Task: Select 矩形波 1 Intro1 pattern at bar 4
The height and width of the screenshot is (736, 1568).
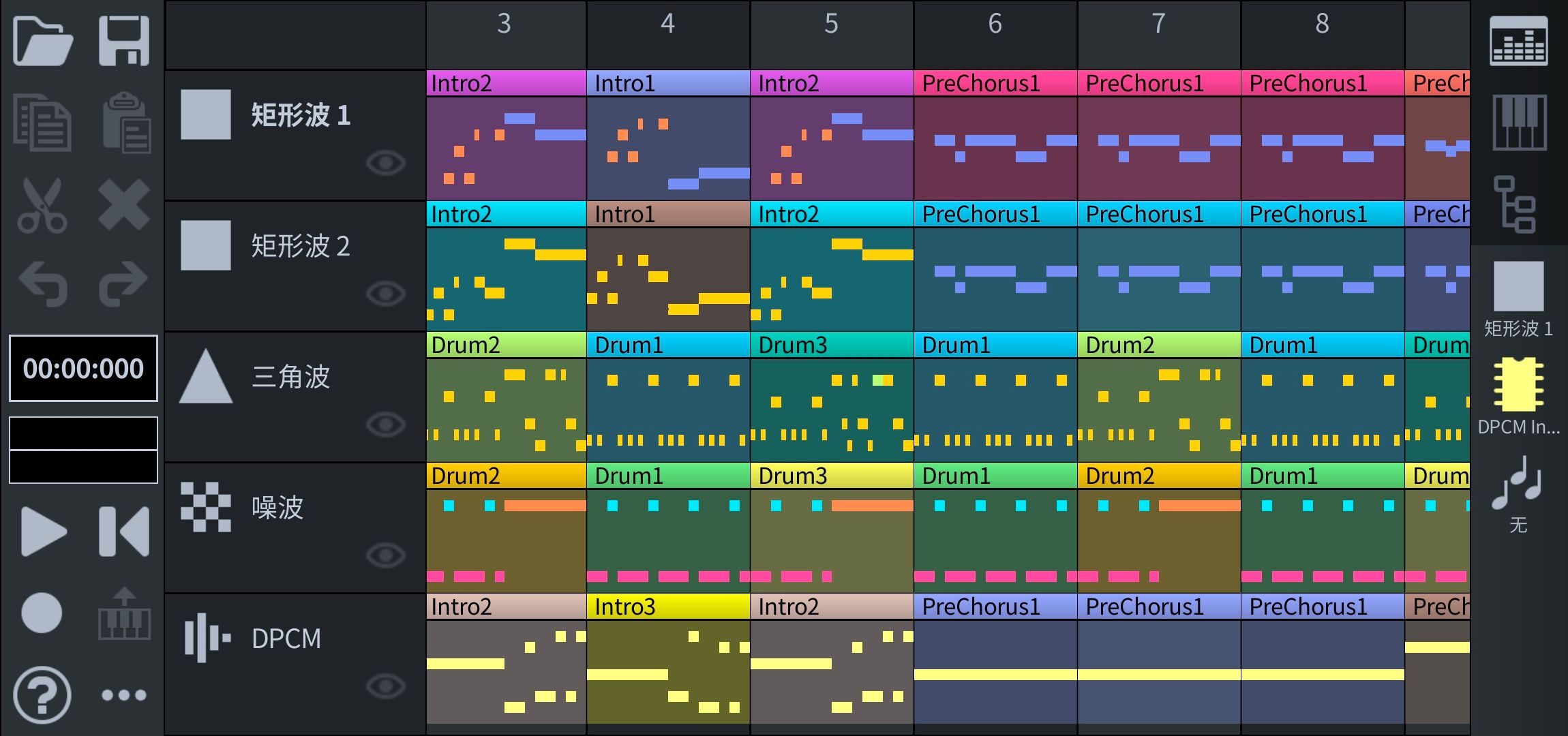Action: point(668,135)
